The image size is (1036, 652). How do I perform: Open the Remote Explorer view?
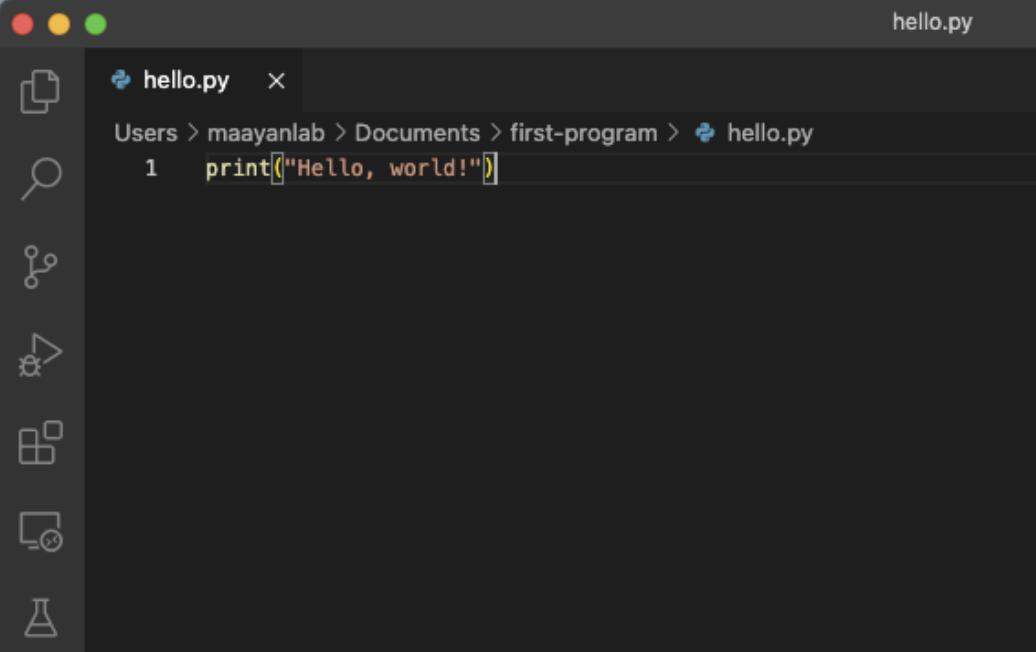click(x=41, y=531)
